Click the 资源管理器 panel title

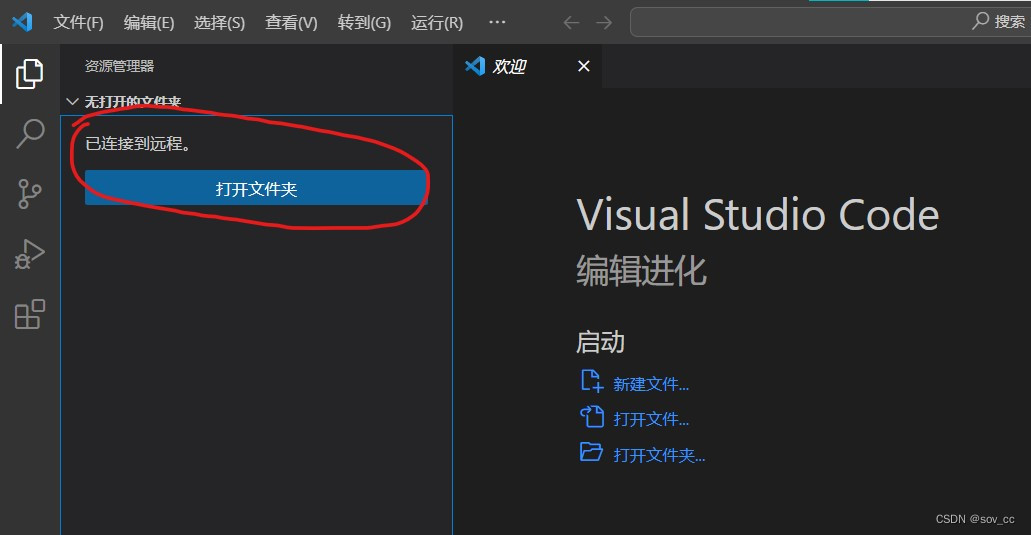coord(119,66)
